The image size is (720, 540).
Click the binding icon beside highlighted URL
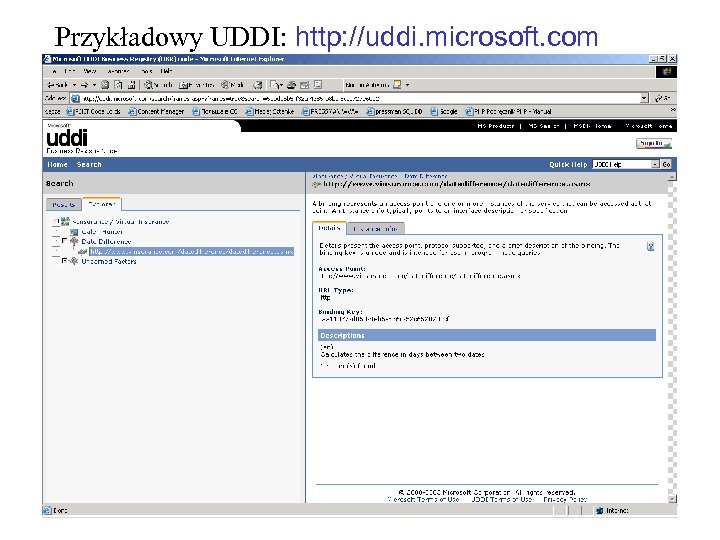83,252
